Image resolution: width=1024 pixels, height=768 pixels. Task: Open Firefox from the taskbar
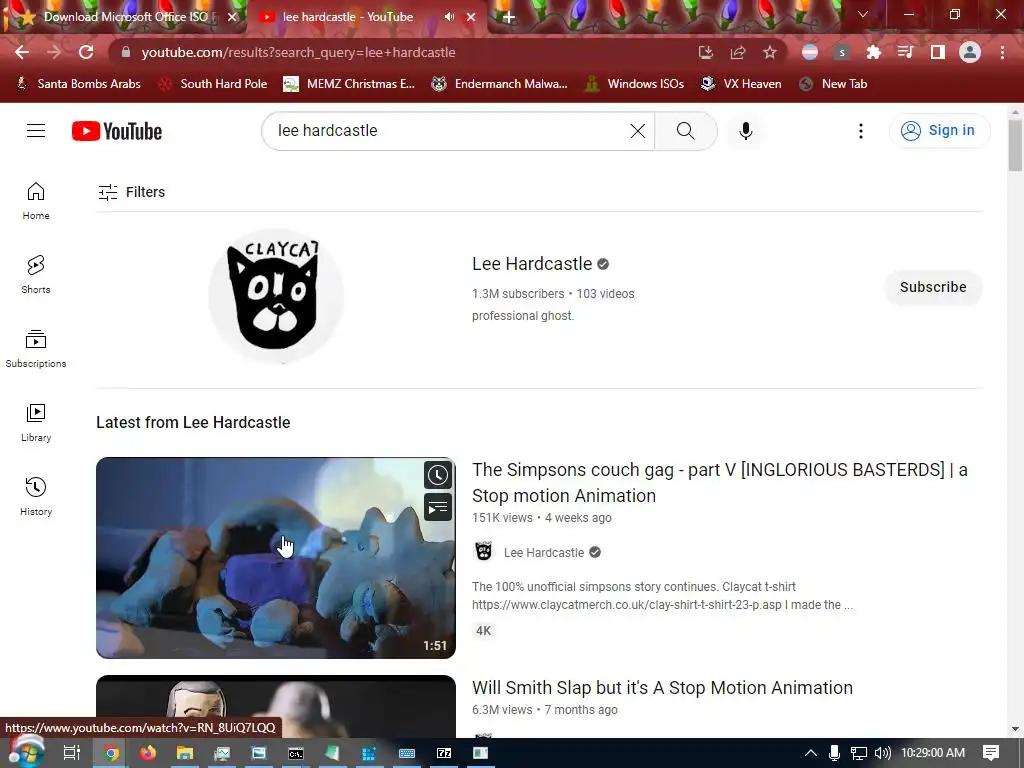click(148, 753)
